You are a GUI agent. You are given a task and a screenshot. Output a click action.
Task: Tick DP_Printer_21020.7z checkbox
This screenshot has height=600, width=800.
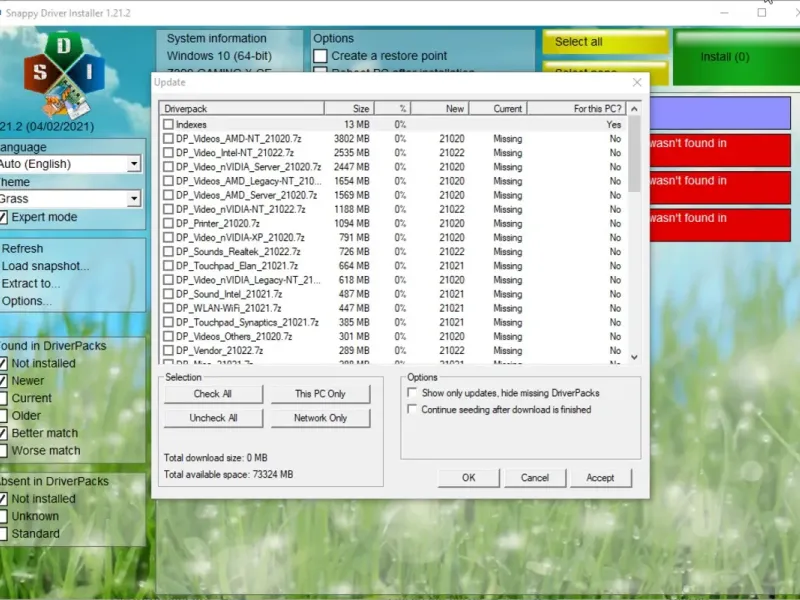[x=168, y=223]
